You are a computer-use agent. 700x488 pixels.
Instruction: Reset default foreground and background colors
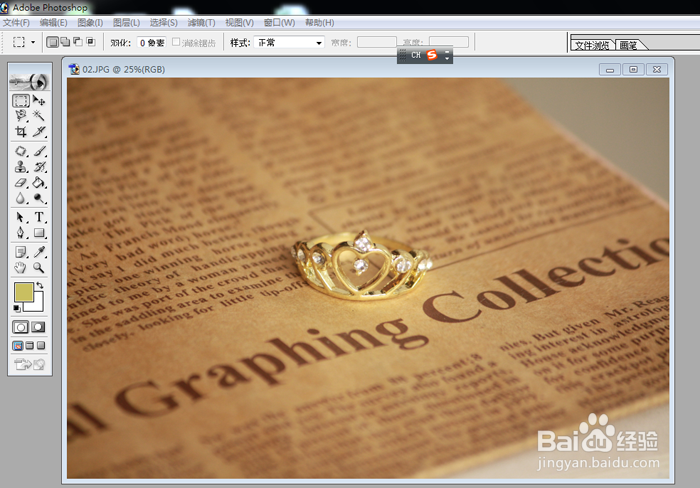coord(17,308)
